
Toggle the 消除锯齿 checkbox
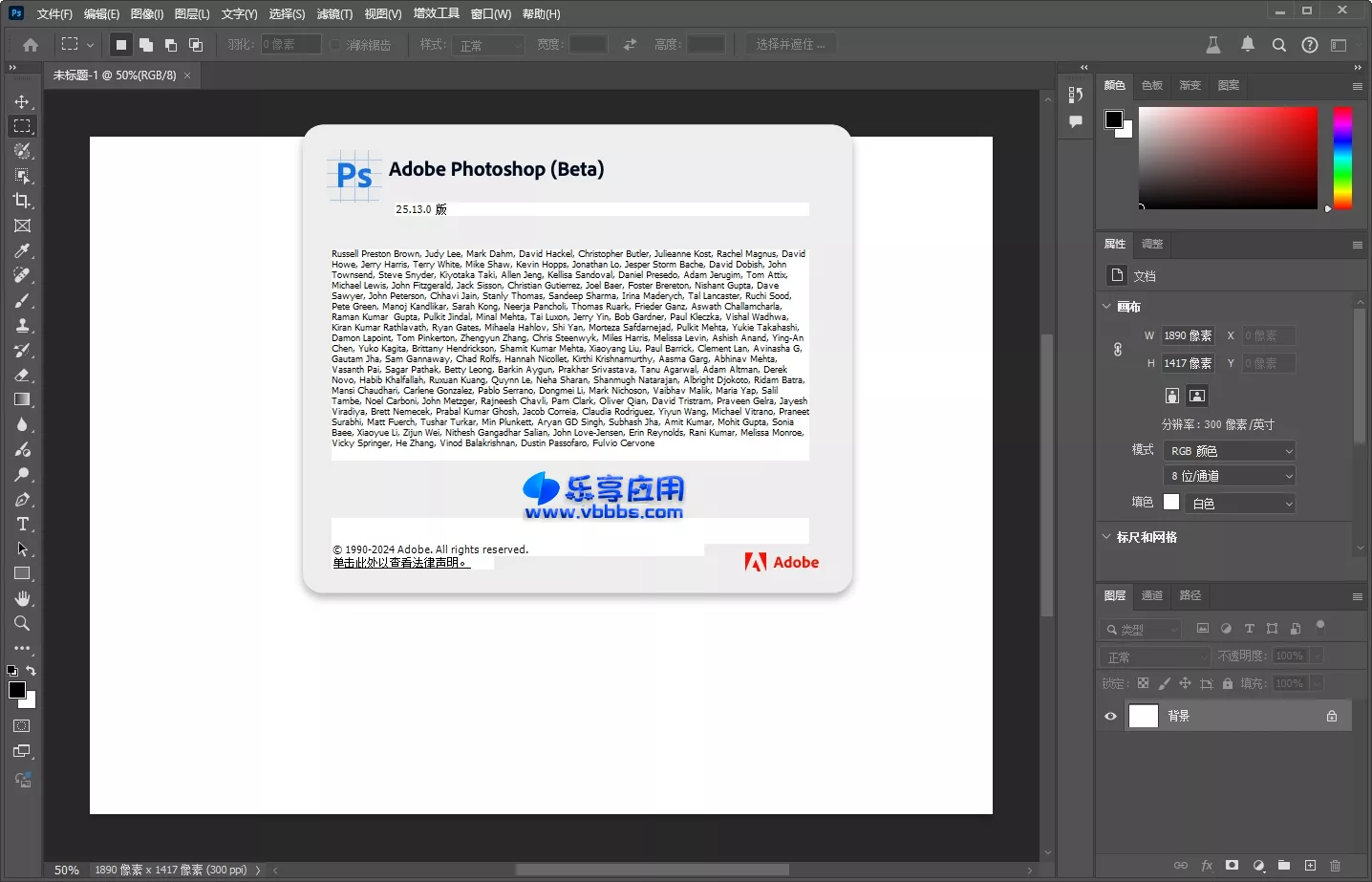(335, 45)
